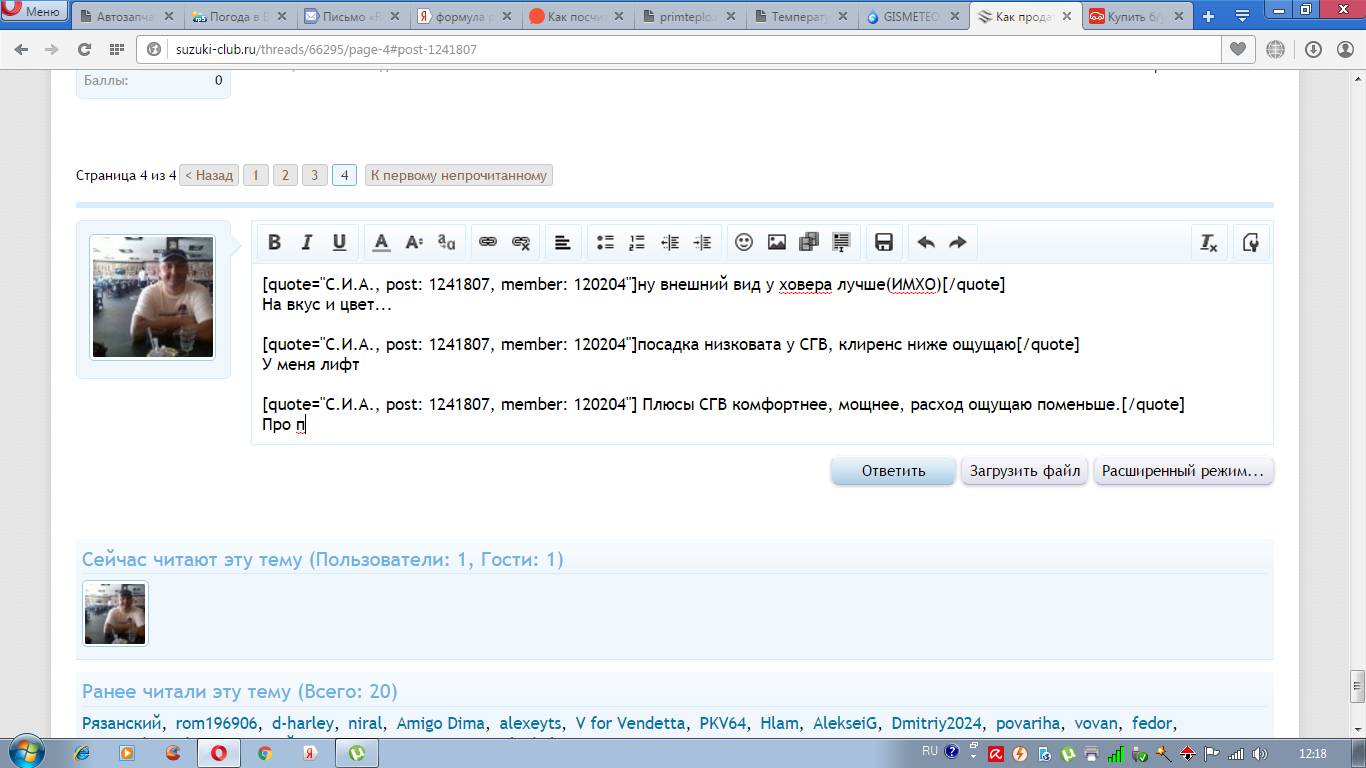
Task: Click the Ответить button
Action: tap(893, 471)
